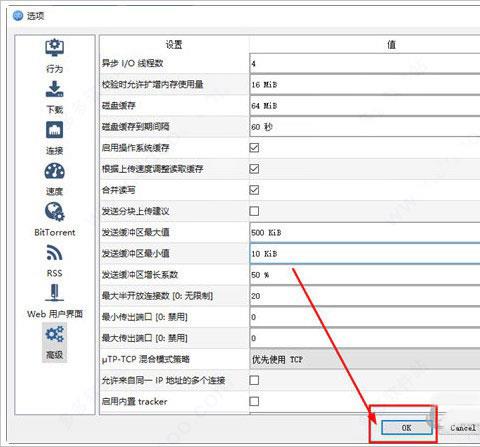Click the 磁盘缓存 64 MiB value field
This screenshot has height=447, width=480.
(x=365, y=106)
